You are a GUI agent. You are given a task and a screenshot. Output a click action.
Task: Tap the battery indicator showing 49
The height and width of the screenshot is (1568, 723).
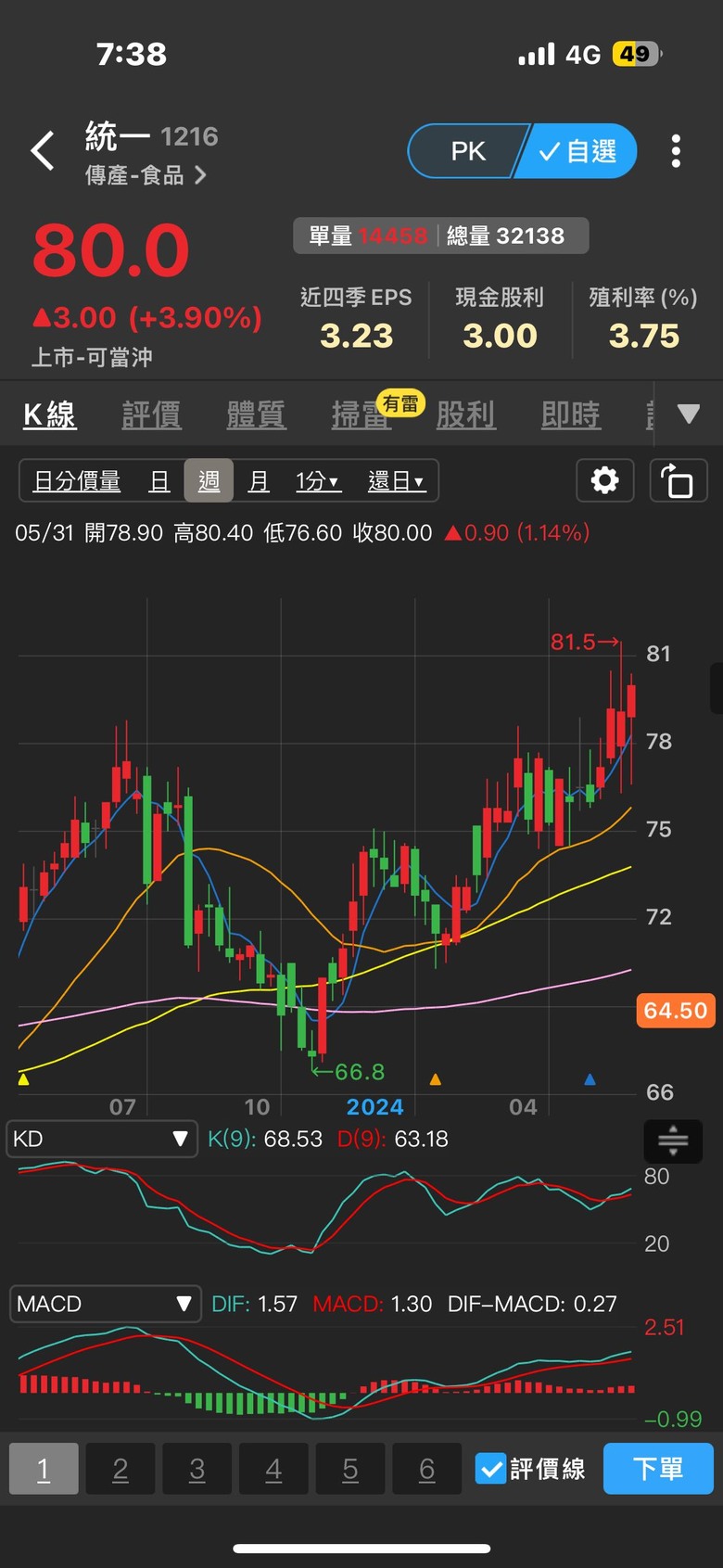(636, 54)
